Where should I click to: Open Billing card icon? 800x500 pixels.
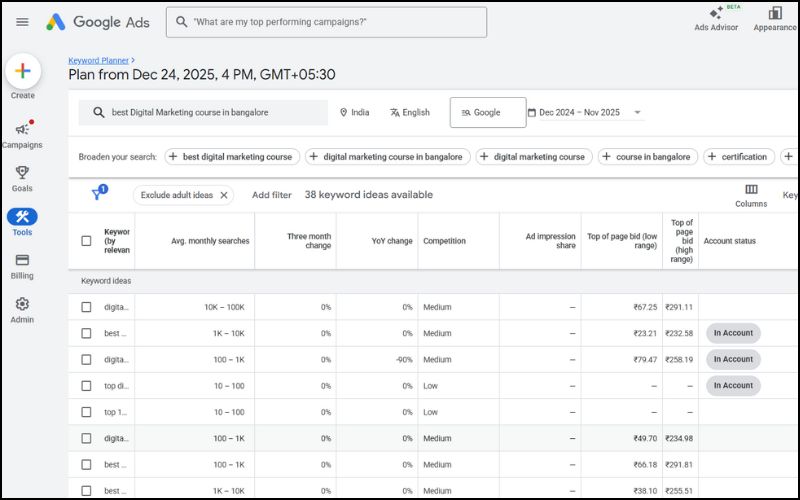22,260
